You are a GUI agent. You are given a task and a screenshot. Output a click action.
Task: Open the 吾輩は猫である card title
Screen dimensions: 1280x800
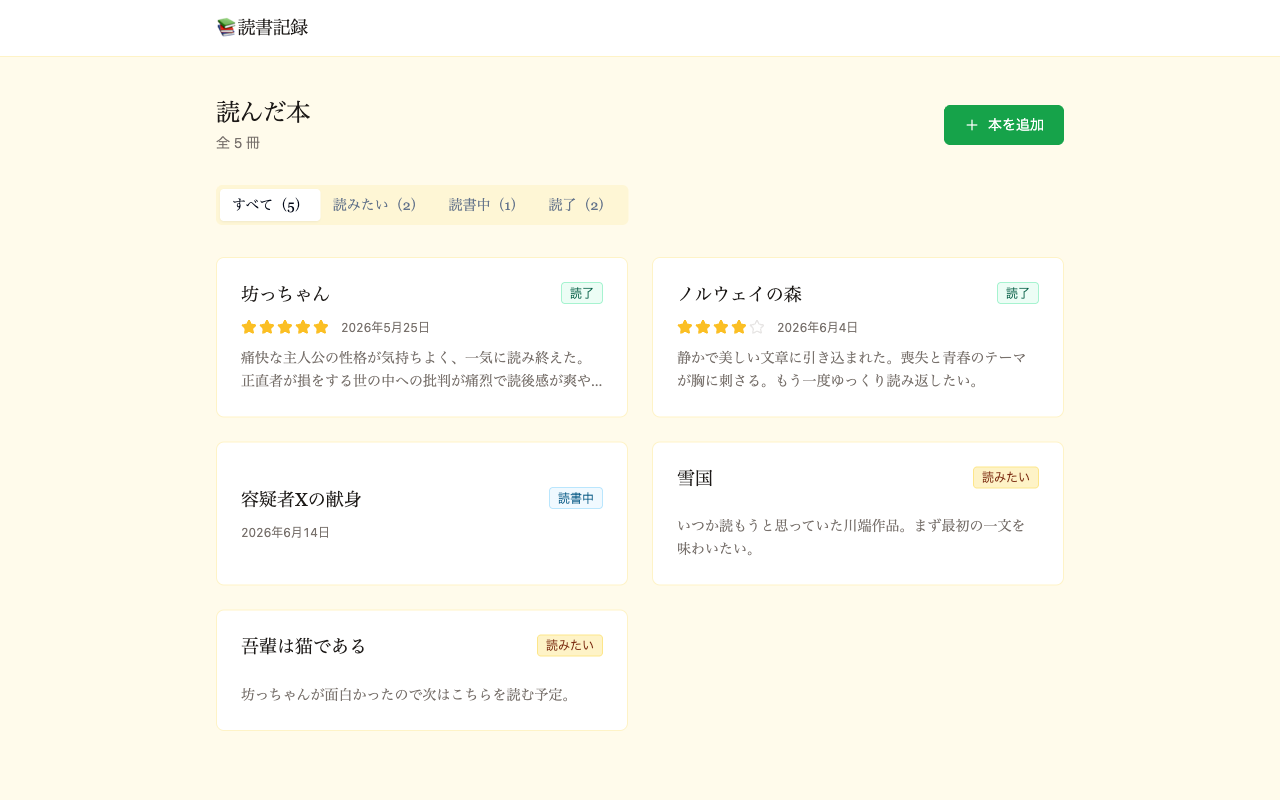click(303, 646)
